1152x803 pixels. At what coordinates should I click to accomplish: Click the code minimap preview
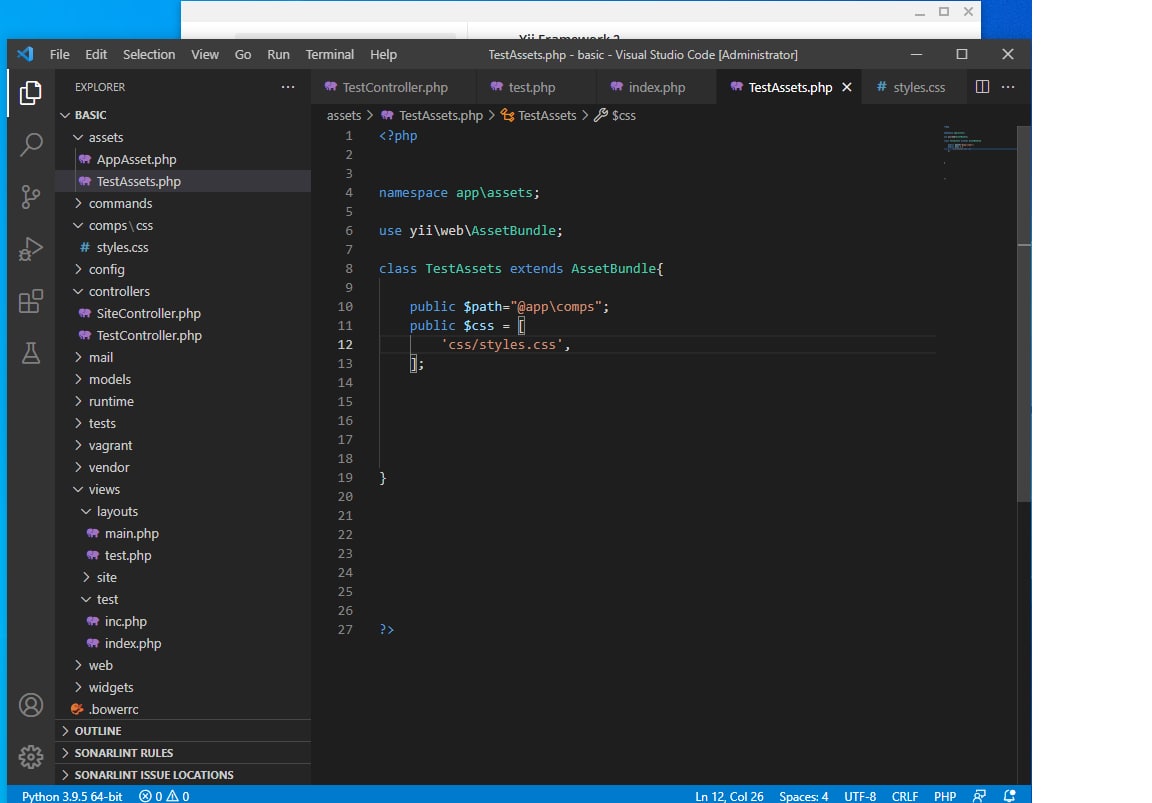pos(979,153)
